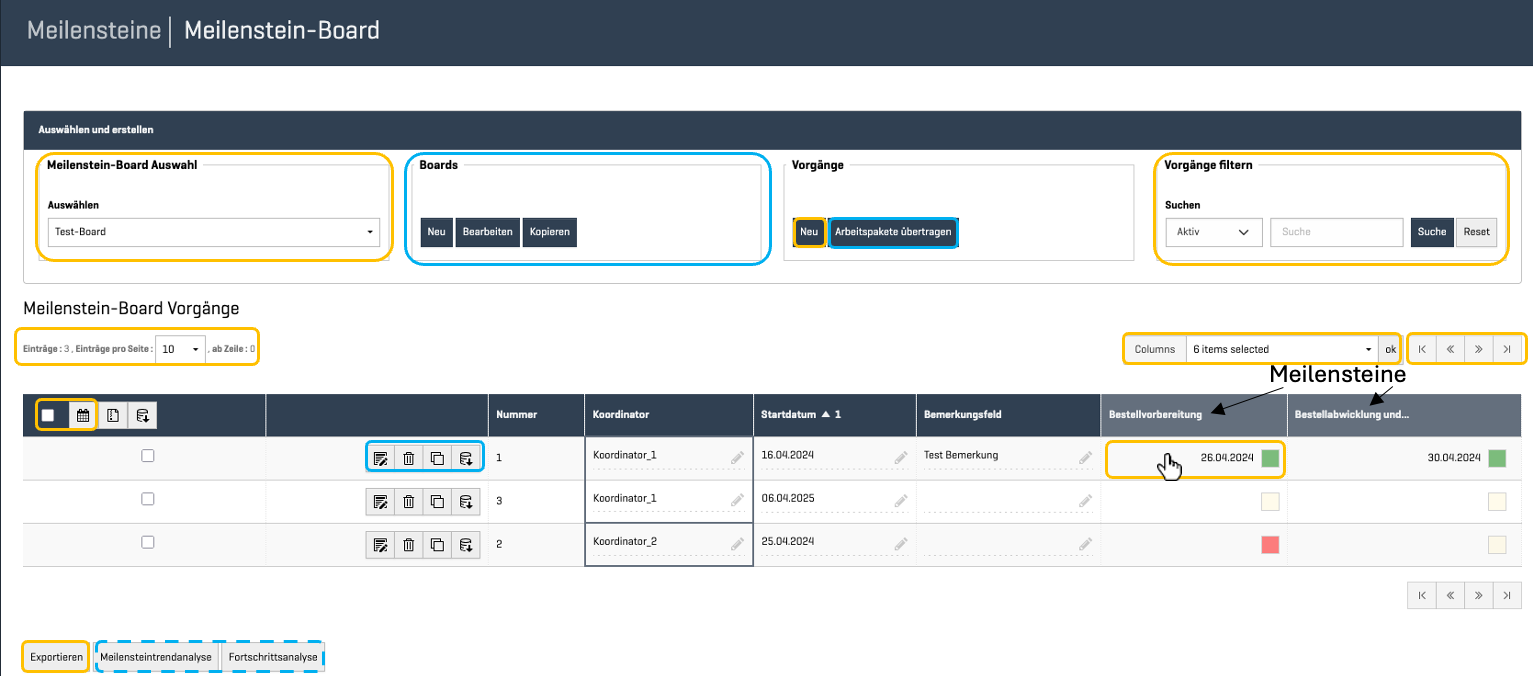
Task: Click database download icon in row 1
Action: (x=466, y=458)
